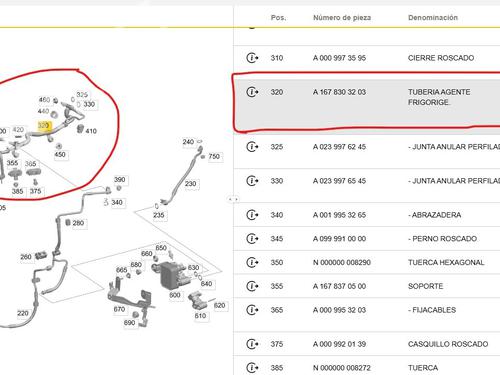
Task: Select part number A 099 991 00 00
Action: (x=339, y=239)
